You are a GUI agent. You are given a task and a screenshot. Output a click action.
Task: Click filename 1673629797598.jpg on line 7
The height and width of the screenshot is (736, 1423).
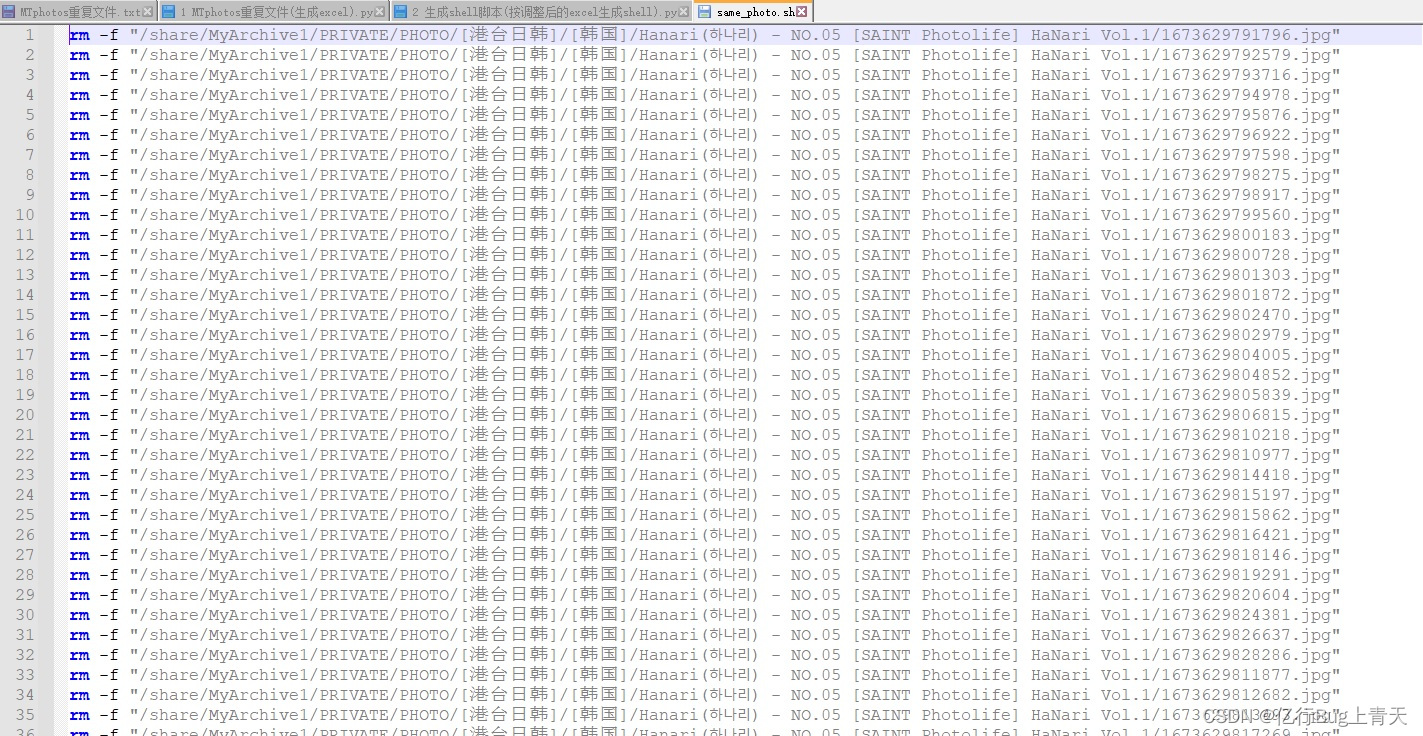coord(1246,155)
